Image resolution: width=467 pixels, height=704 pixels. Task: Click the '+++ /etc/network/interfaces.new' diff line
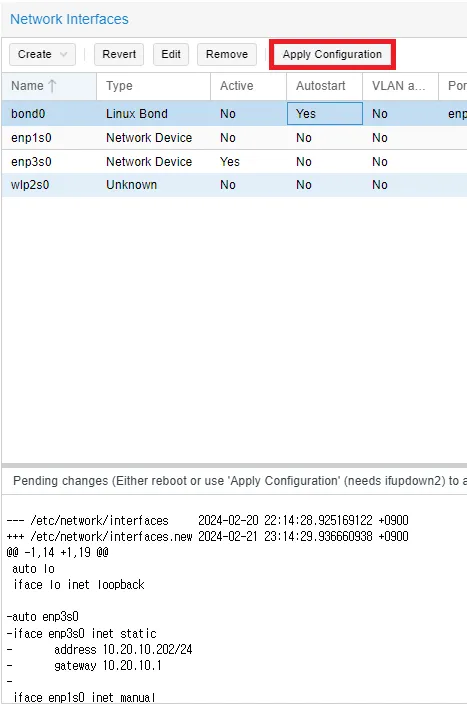(207, 537)
